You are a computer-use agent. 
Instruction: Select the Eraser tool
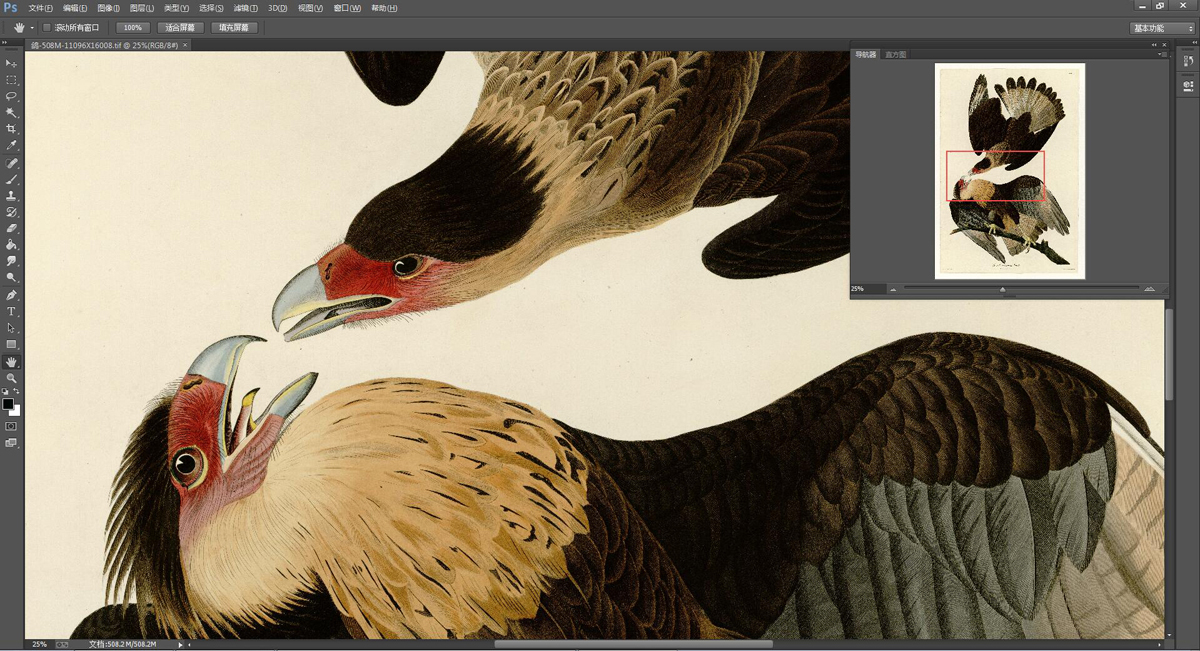click(x=12, y=228)
